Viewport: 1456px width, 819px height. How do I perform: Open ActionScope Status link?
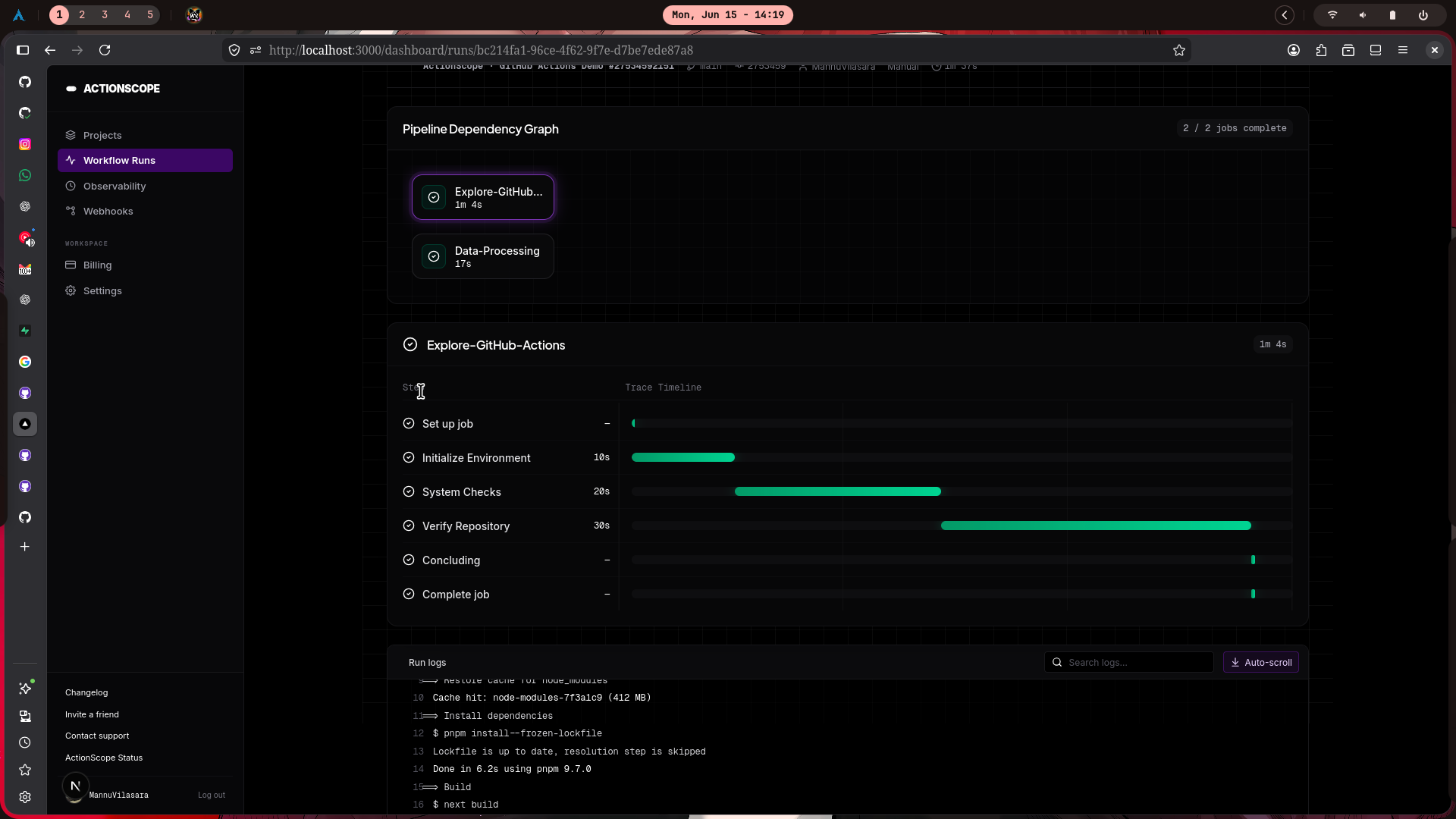[x=104, y=758]
